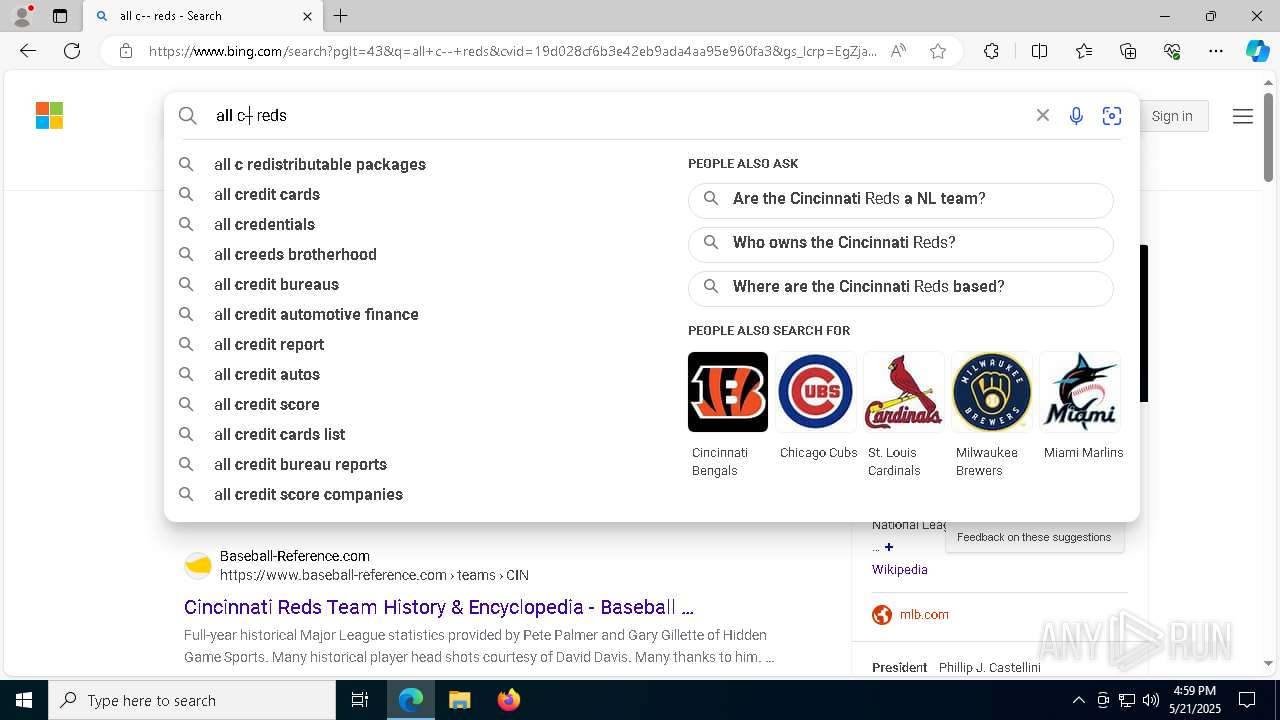Open Chicago Cubs logo thumbnail
Image resolution: width=1280 pixels, height=720 pixels.
pyautogui.click(x=816, y=392)
